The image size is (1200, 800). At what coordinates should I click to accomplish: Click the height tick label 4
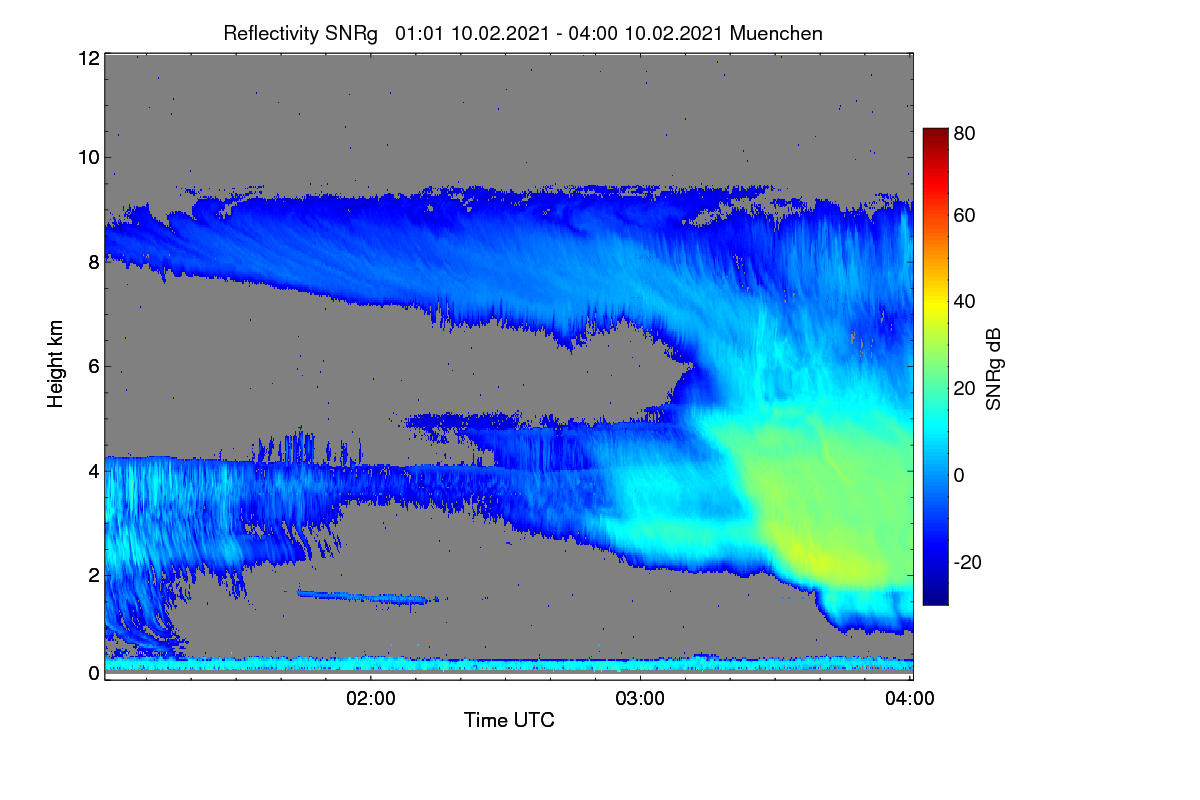93,470
